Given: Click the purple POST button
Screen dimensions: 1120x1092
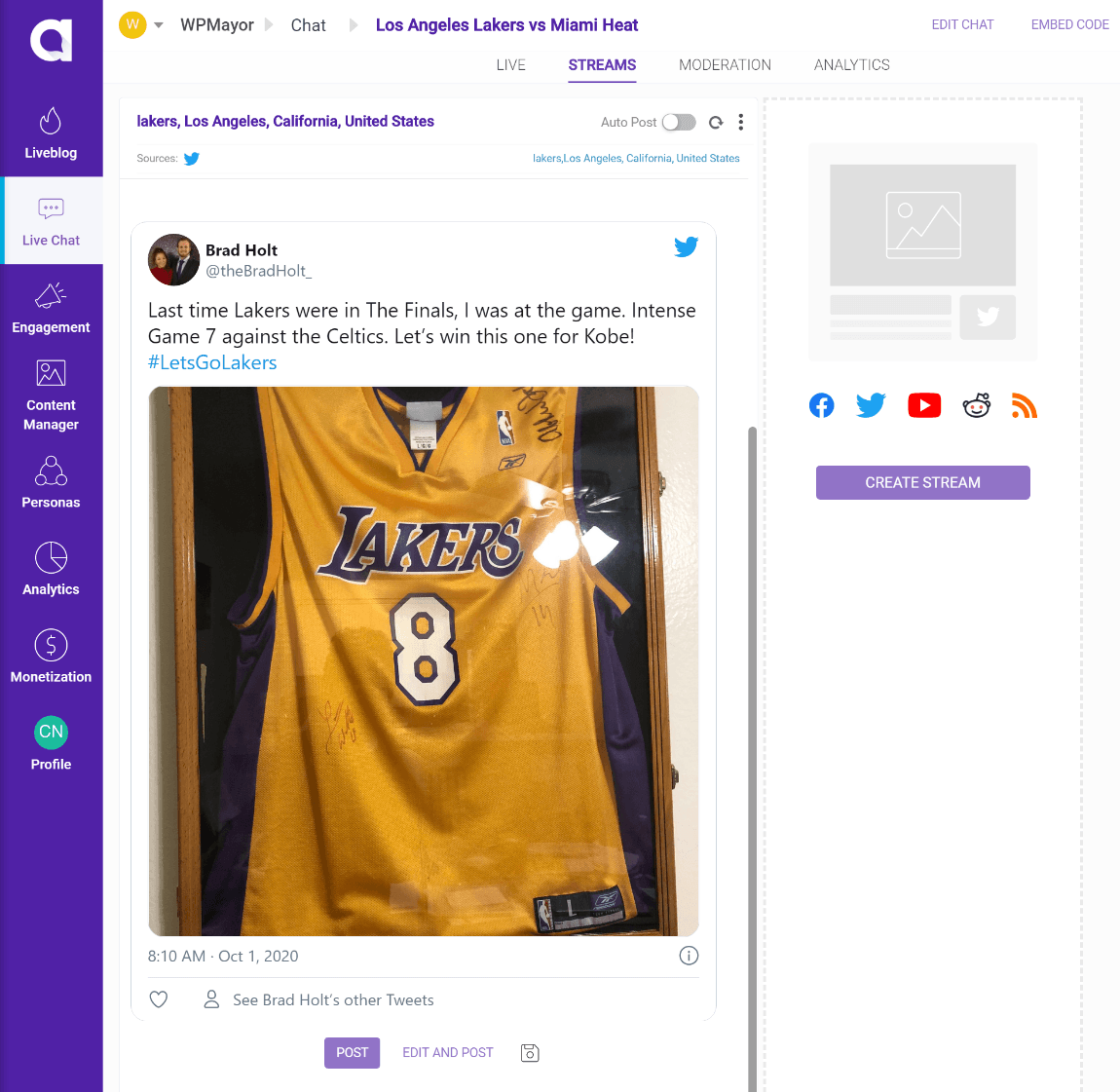Looking at the screenshot, I should [x=353, y=1053].
